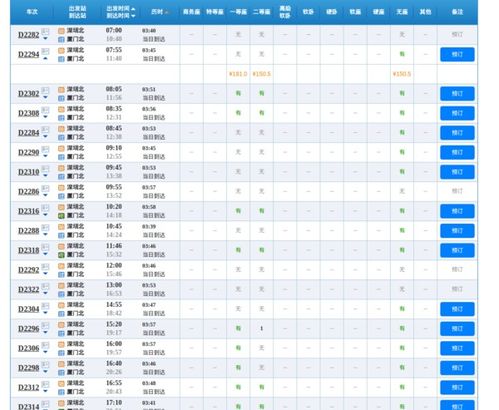The image size is (499, 410).
Task: Sort by trip duration (历时) in the header
Action: click(x=160, y=12)
